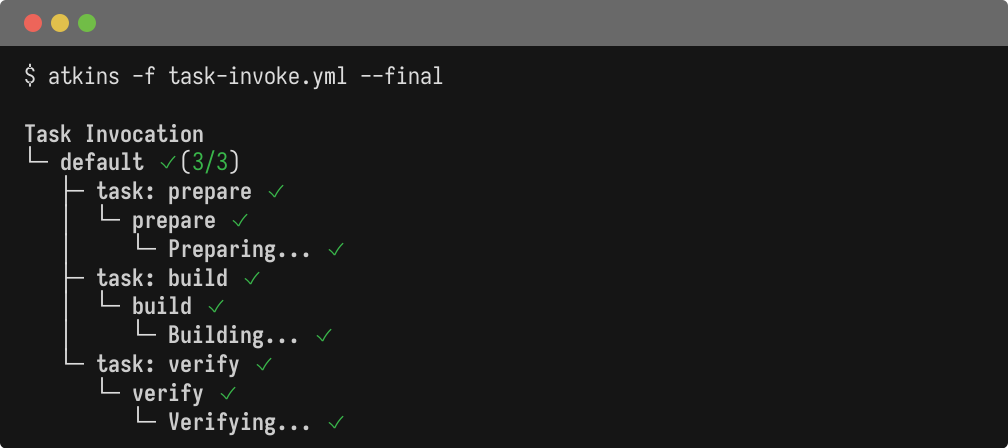Click the green maximize window button
1008x448 pixels.
pos(87,22)
